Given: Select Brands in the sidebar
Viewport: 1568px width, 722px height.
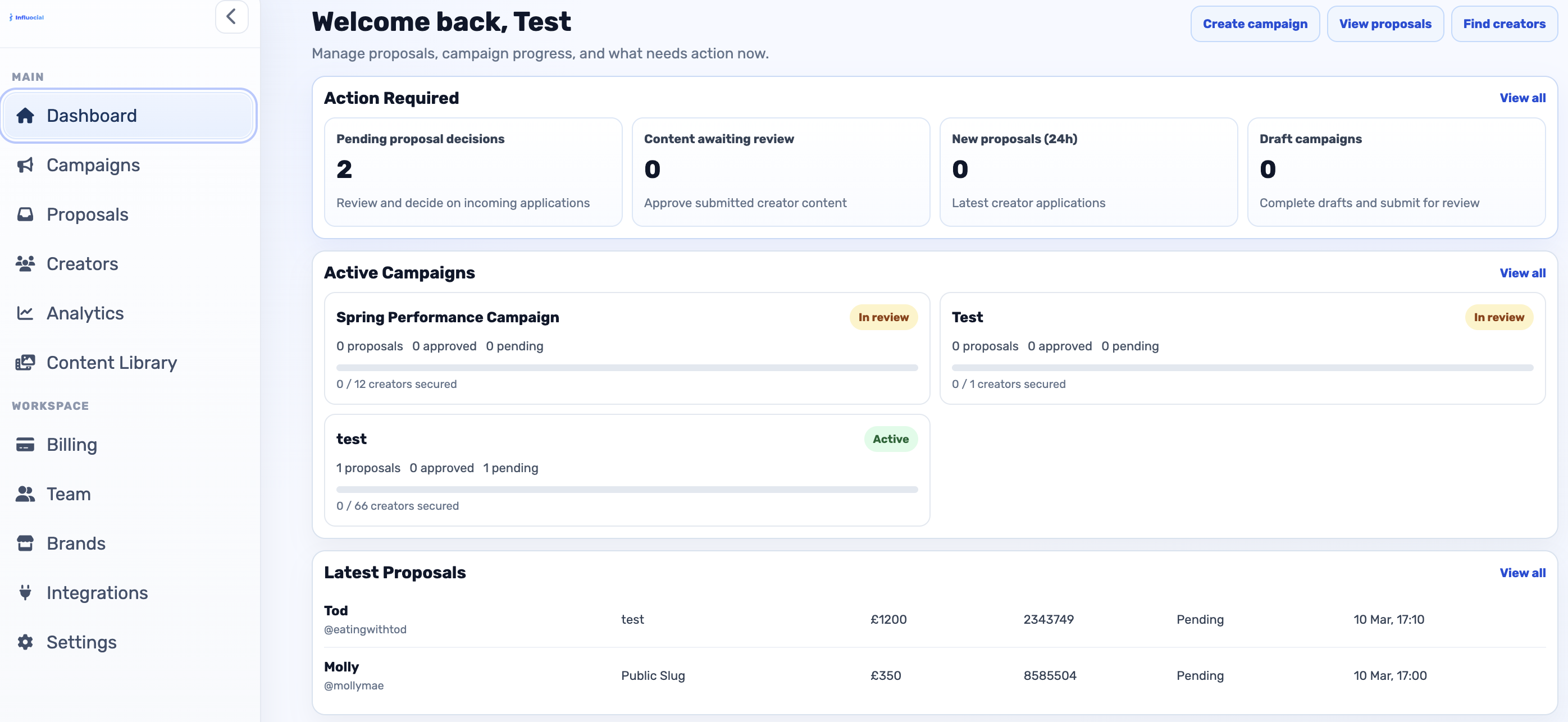Looking at the screenshot, I should [x=76, y=543].
